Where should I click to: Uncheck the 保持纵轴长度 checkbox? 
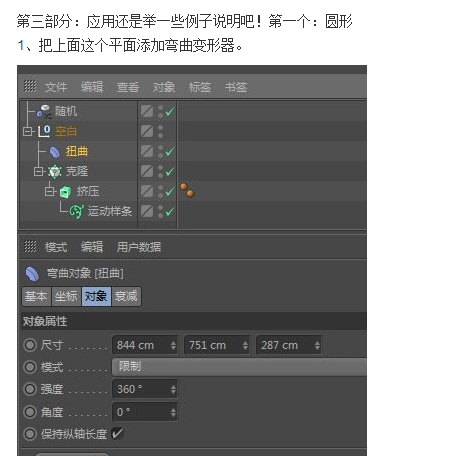click(x=117, y=433)
